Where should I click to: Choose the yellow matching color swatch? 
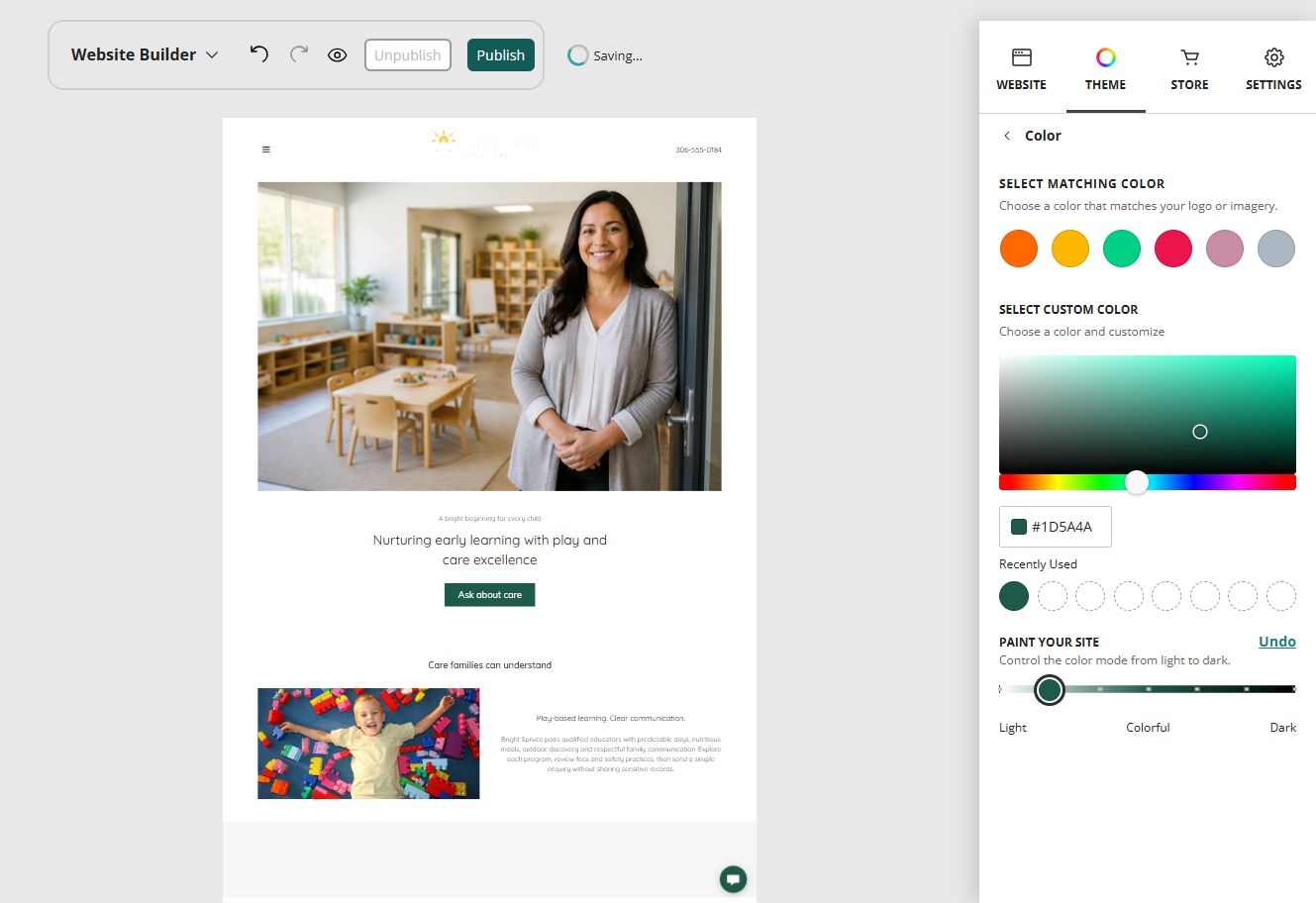click(x=1070, y=249)
